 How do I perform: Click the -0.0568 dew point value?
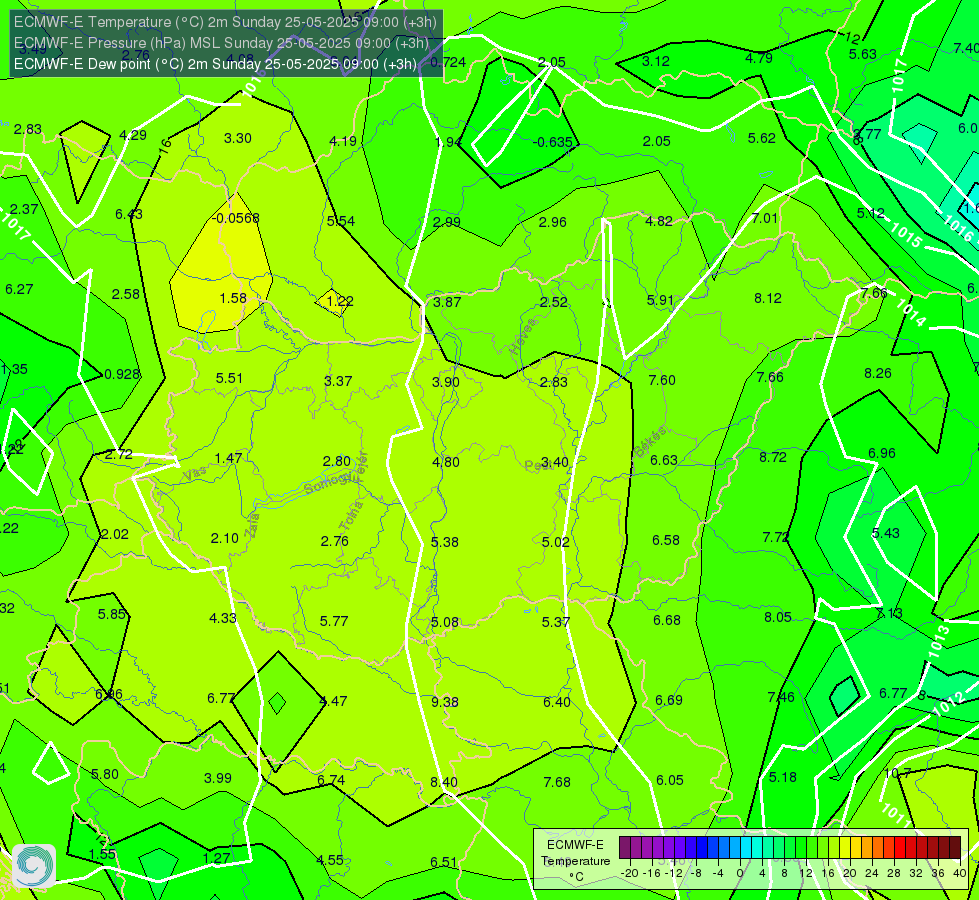(x=235, y=218)
